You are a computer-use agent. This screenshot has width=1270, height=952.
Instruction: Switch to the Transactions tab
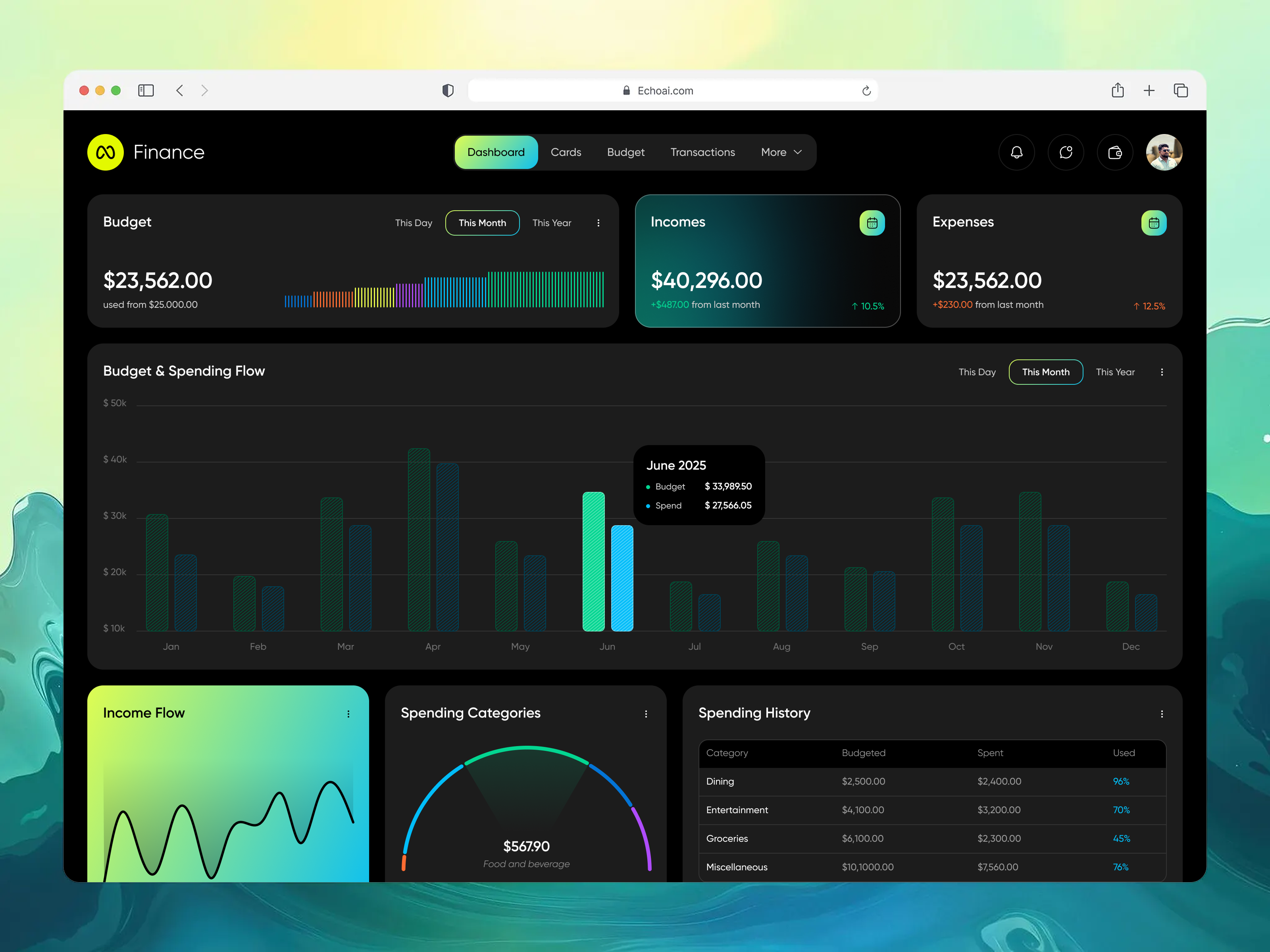[703, 152]
